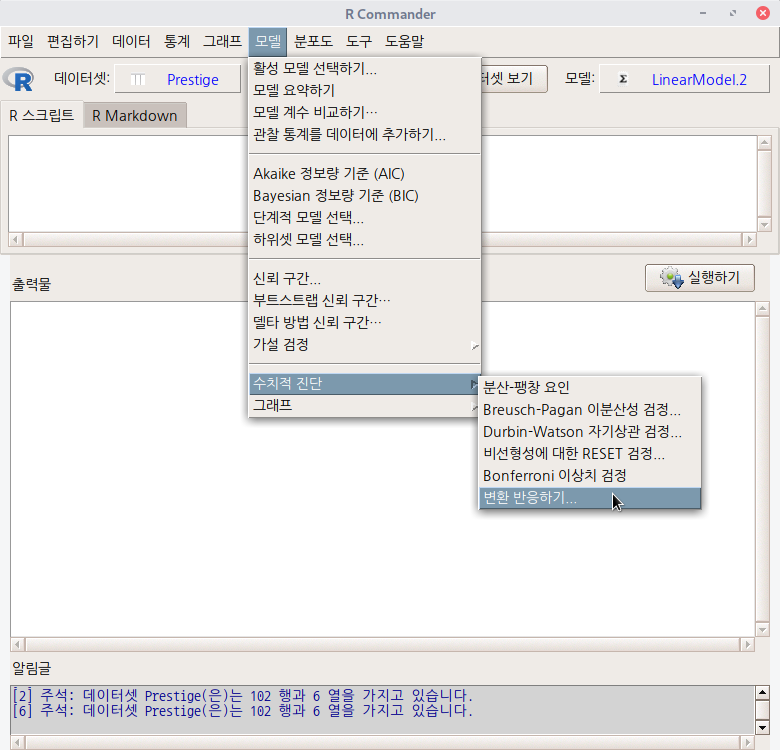Select 분산-팽창 요인 in submenu
The height and width of the screenshot is (750, 780).
(x=590, y=387)
